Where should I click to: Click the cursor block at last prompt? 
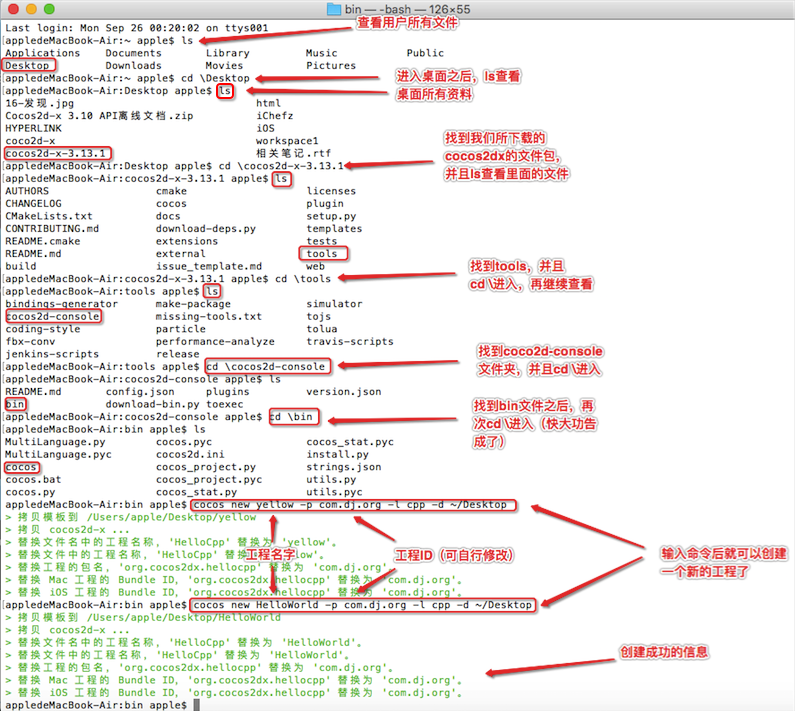197,705
